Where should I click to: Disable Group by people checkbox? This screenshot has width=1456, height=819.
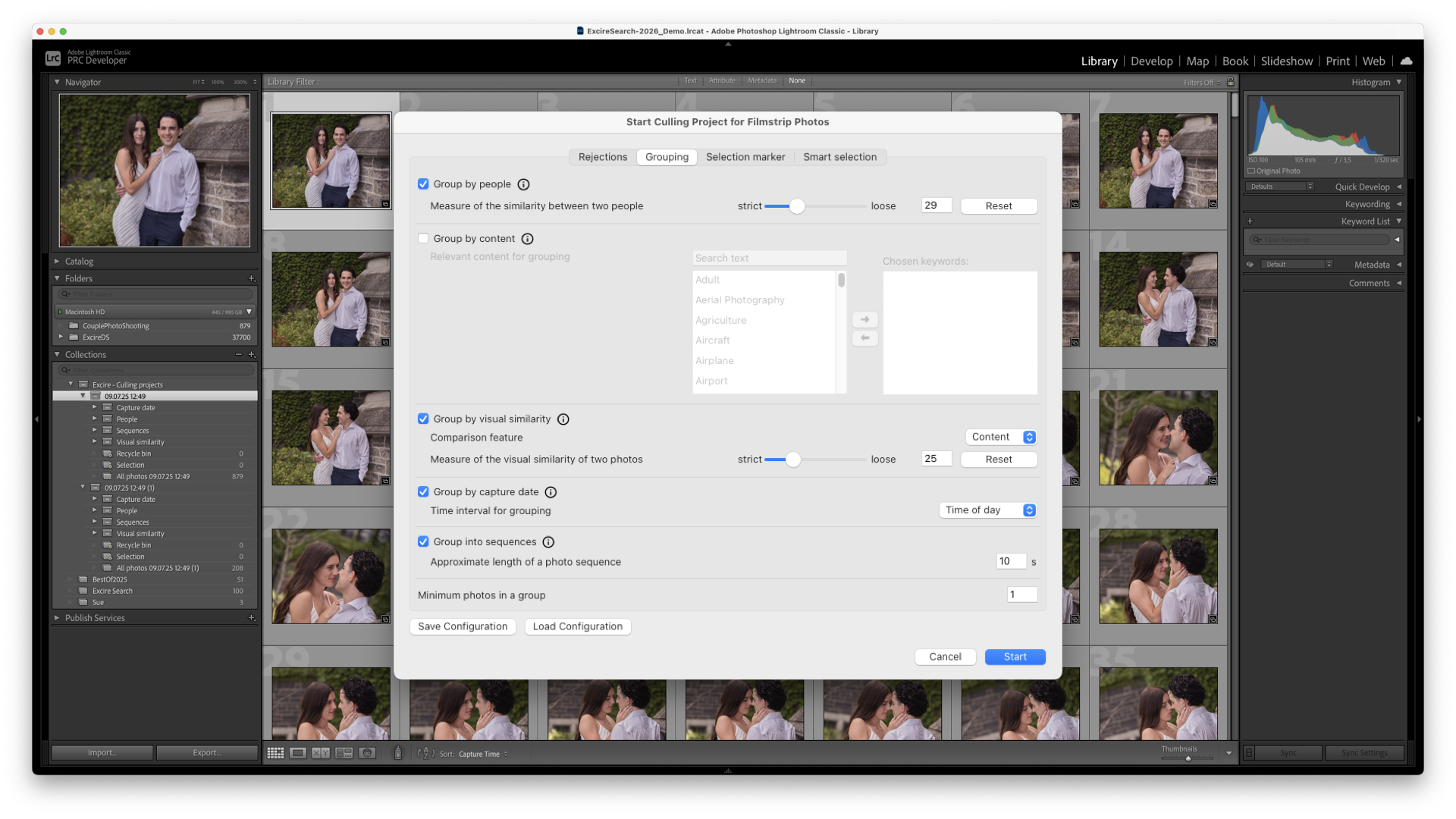tap(423, 184)
